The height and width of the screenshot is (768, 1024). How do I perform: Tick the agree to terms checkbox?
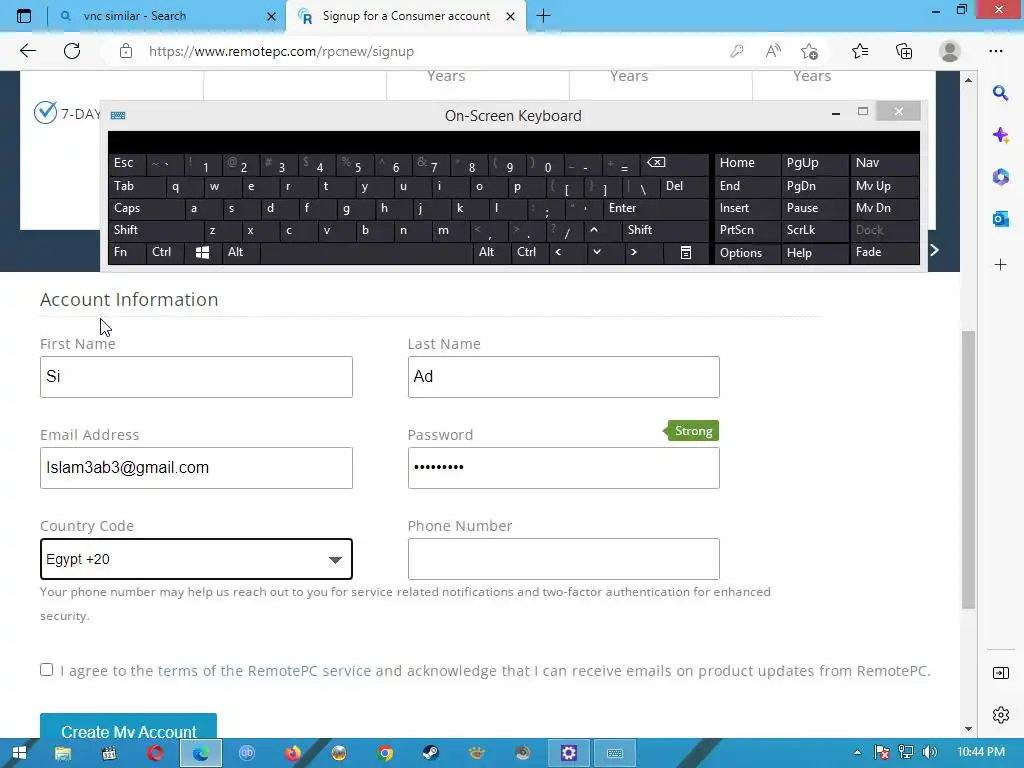click(46, 669)
